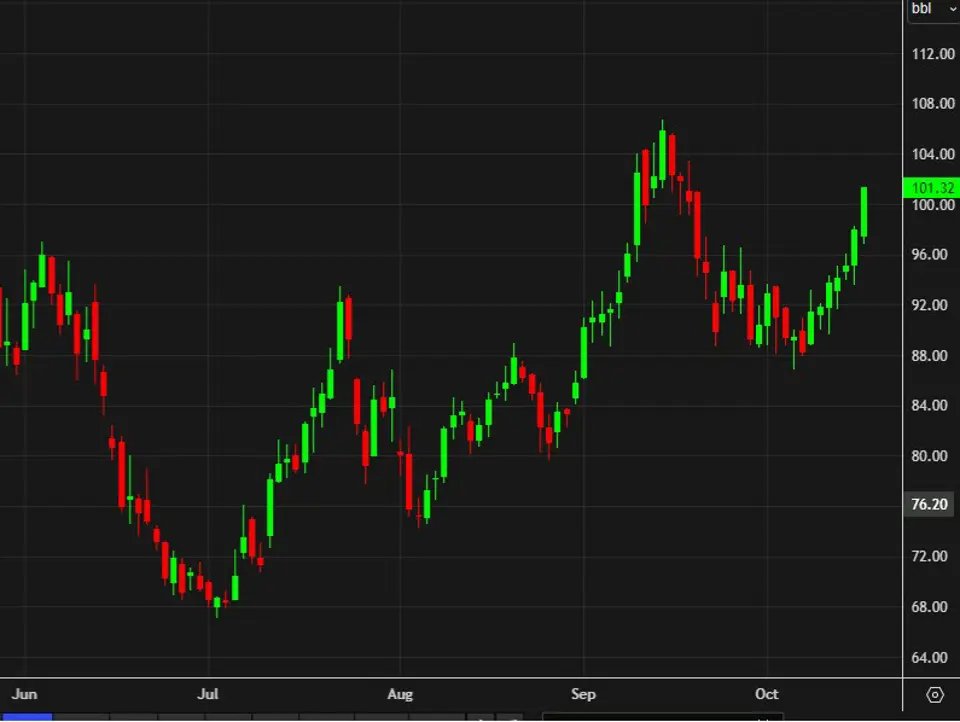Click the 96.00 price axis label
Screen dimensions: 960x722
click(929, 254)
